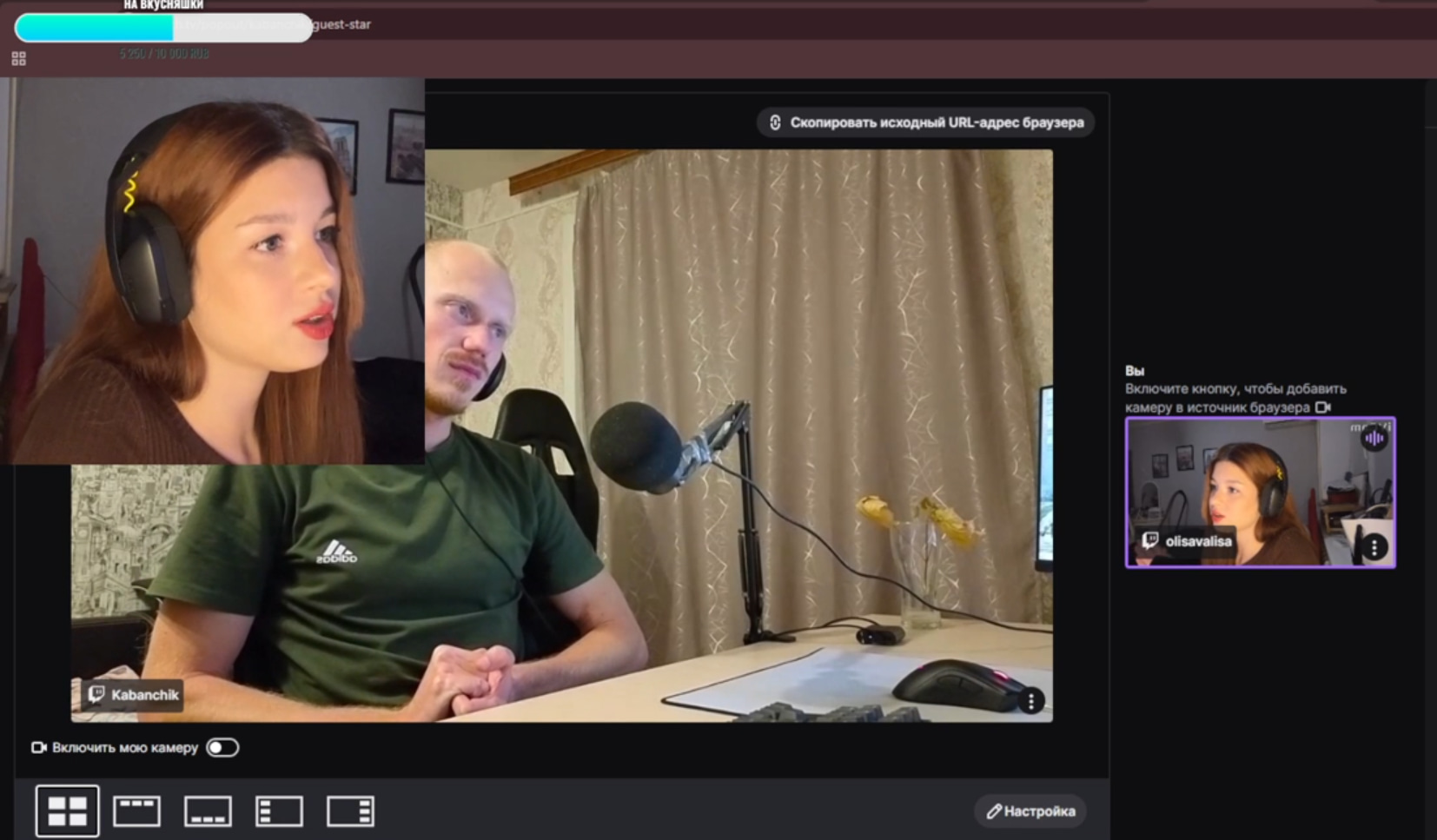Viewport: 1437px width, 840px height.
Task: Click 'Скопировать исходный URL-адрес браузера' button
Action: pos(926,122)
